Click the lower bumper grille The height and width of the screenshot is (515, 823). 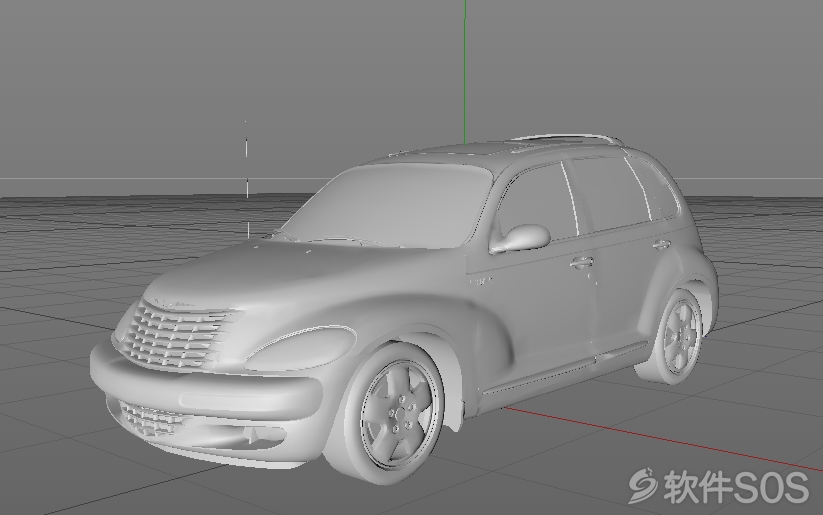coord(152,419)
